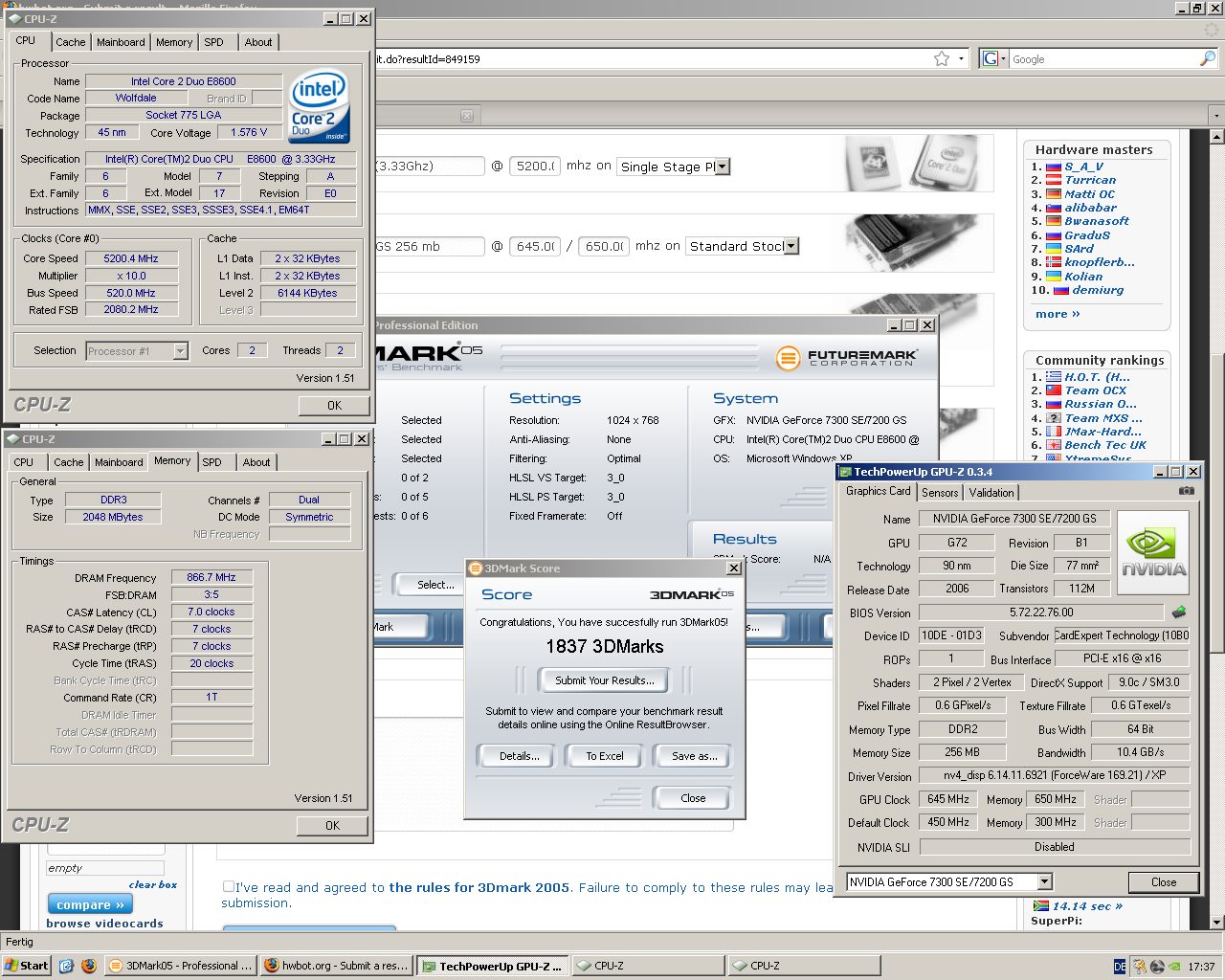The image size is (1225, 980).
Task: Click the GPU core clock field 645
Action: click(x=535, y=246)
